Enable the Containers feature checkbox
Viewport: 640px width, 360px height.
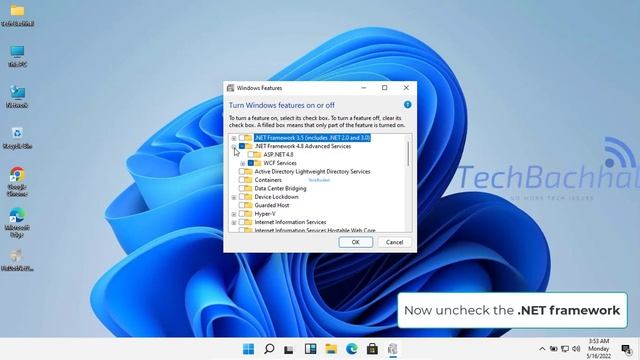point(242,180)
